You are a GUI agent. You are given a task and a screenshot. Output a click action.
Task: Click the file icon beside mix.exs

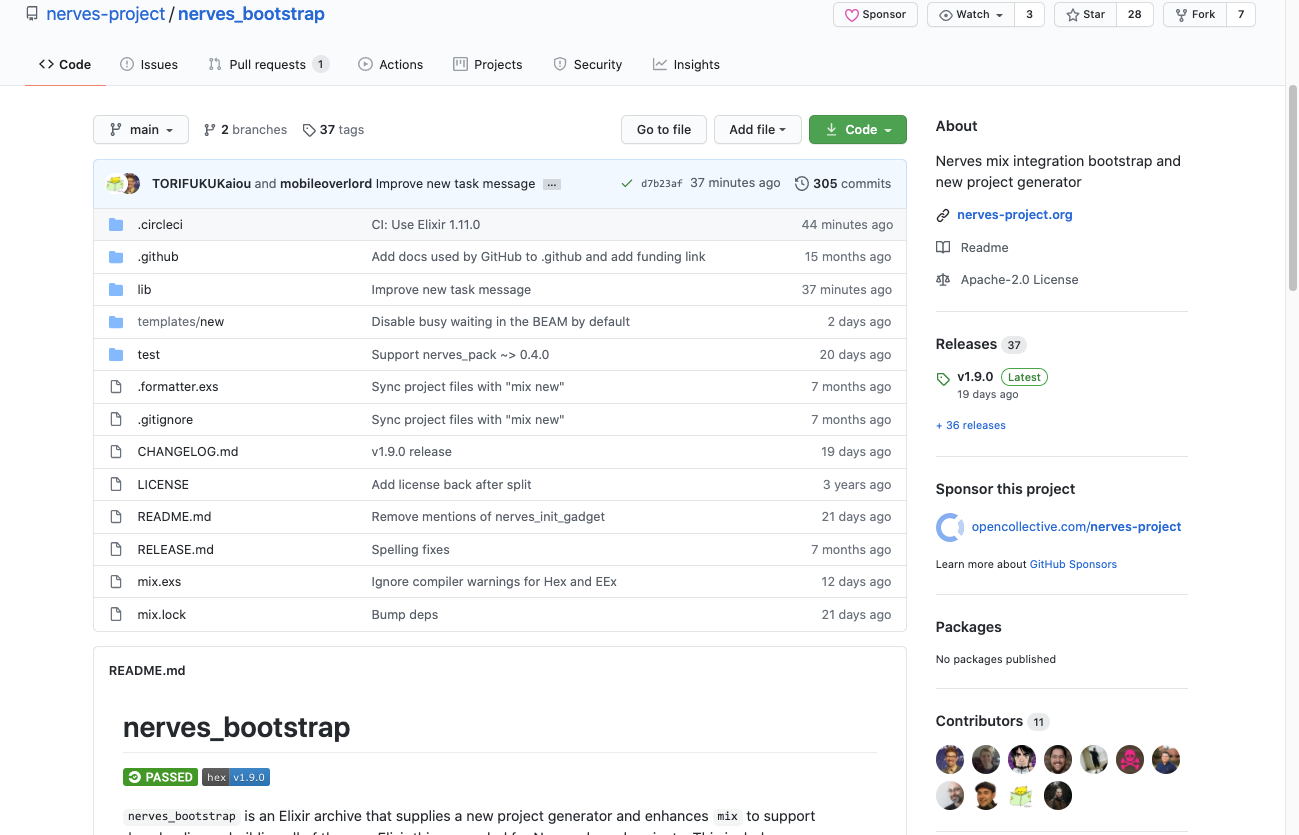tap(116, 582)
